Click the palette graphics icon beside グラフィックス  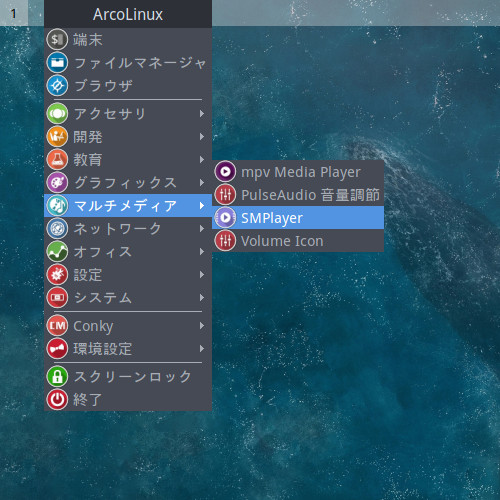pos(57,183)
